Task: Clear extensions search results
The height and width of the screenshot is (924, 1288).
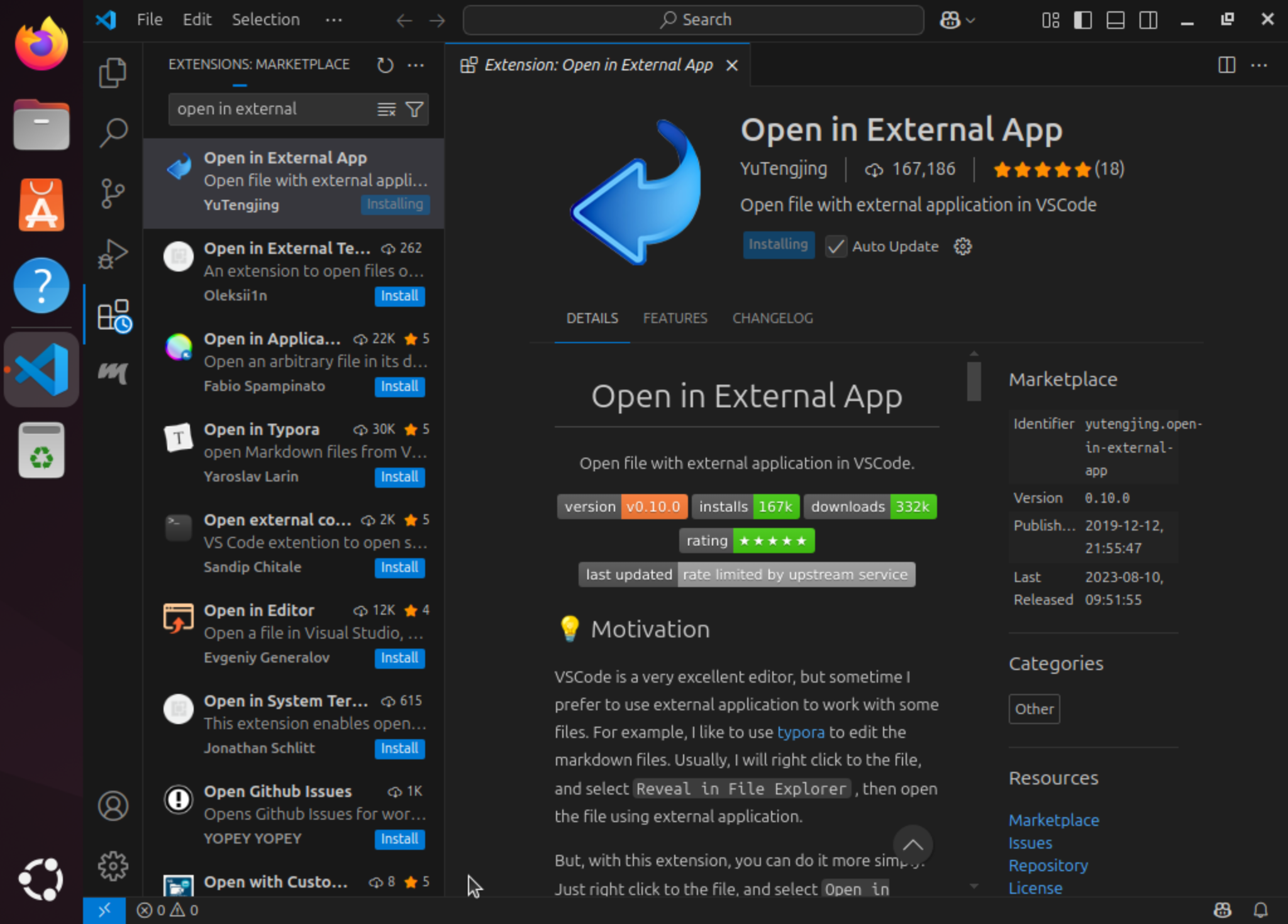Action: (x=386, y=110)
